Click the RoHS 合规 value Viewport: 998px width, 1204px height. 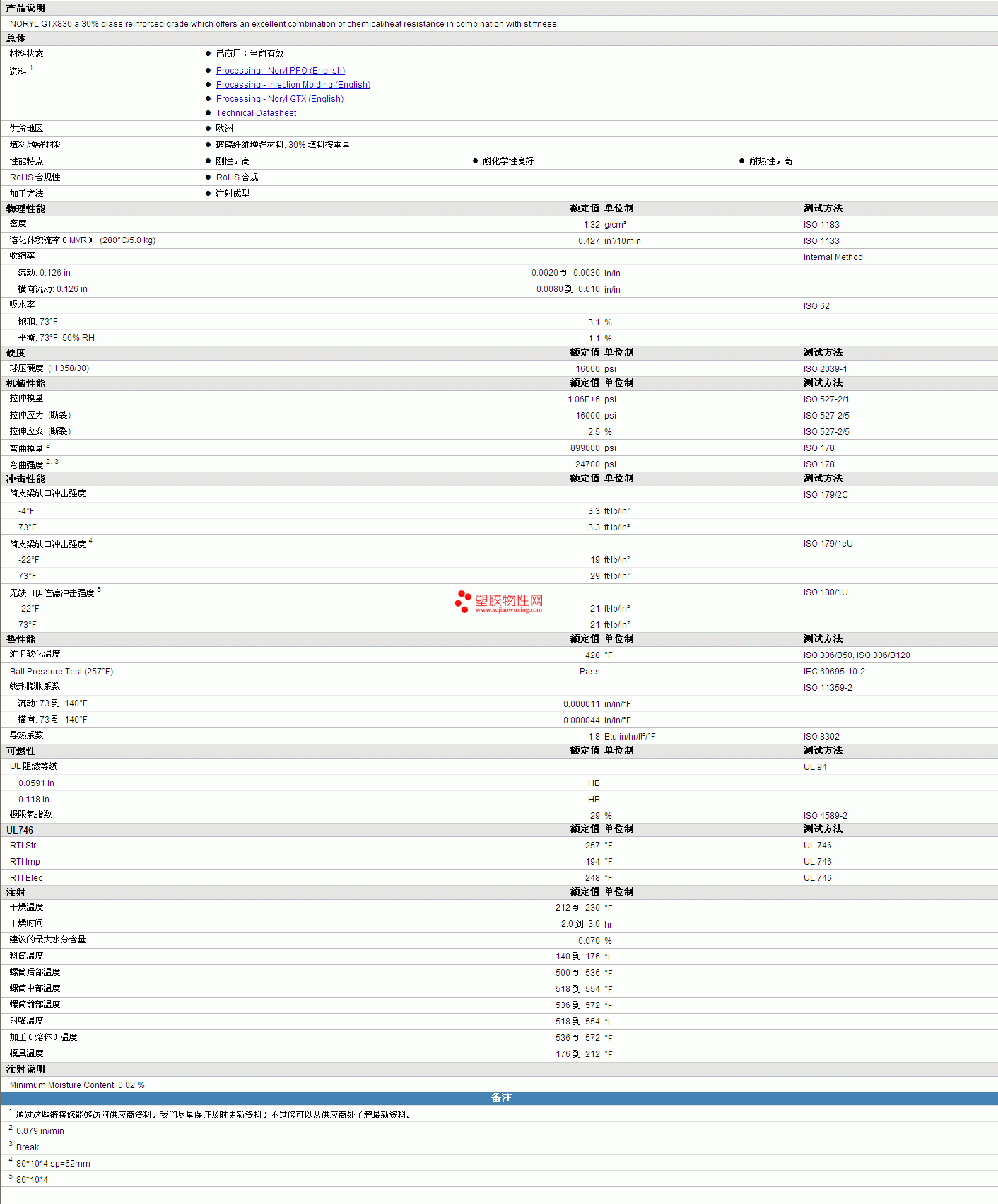tap(237, 177)
